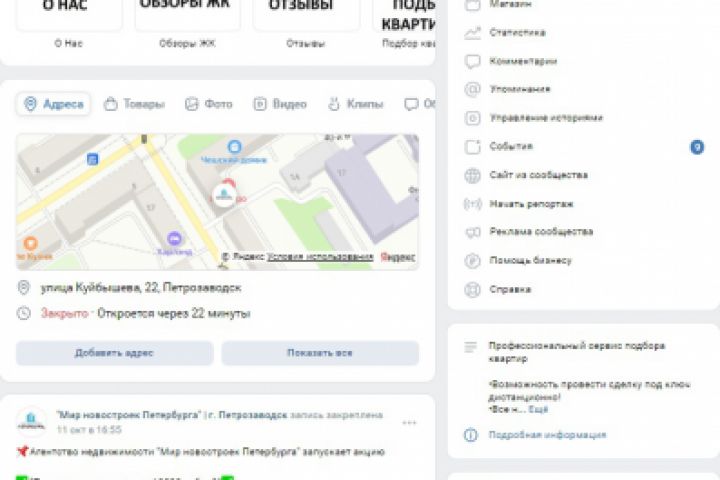This screenshot has width=720, height=480.
Task: Start broadcast via Начать репортаж icon
Action: point(472,204)
